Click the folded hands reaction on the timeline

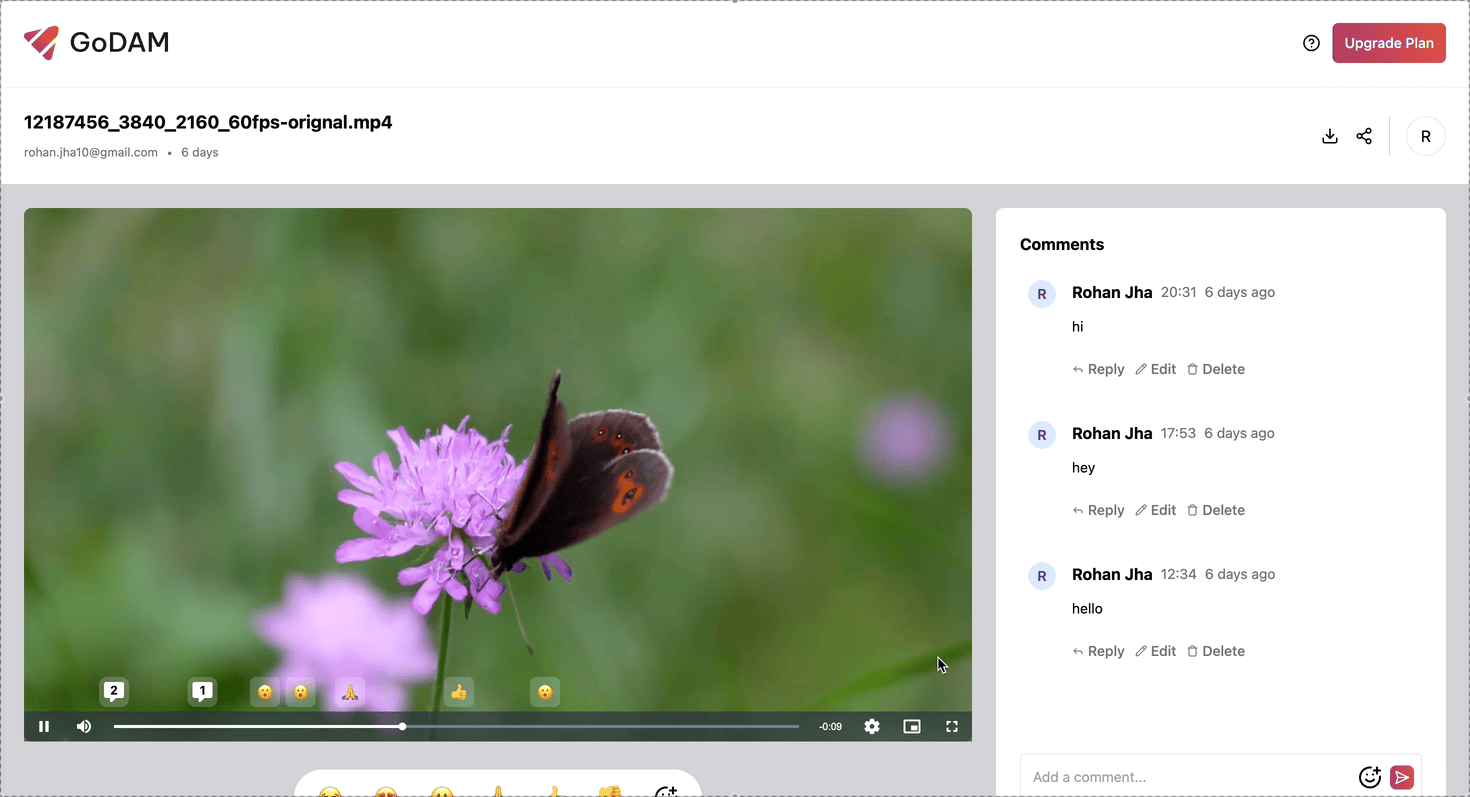tap(349, 691)
